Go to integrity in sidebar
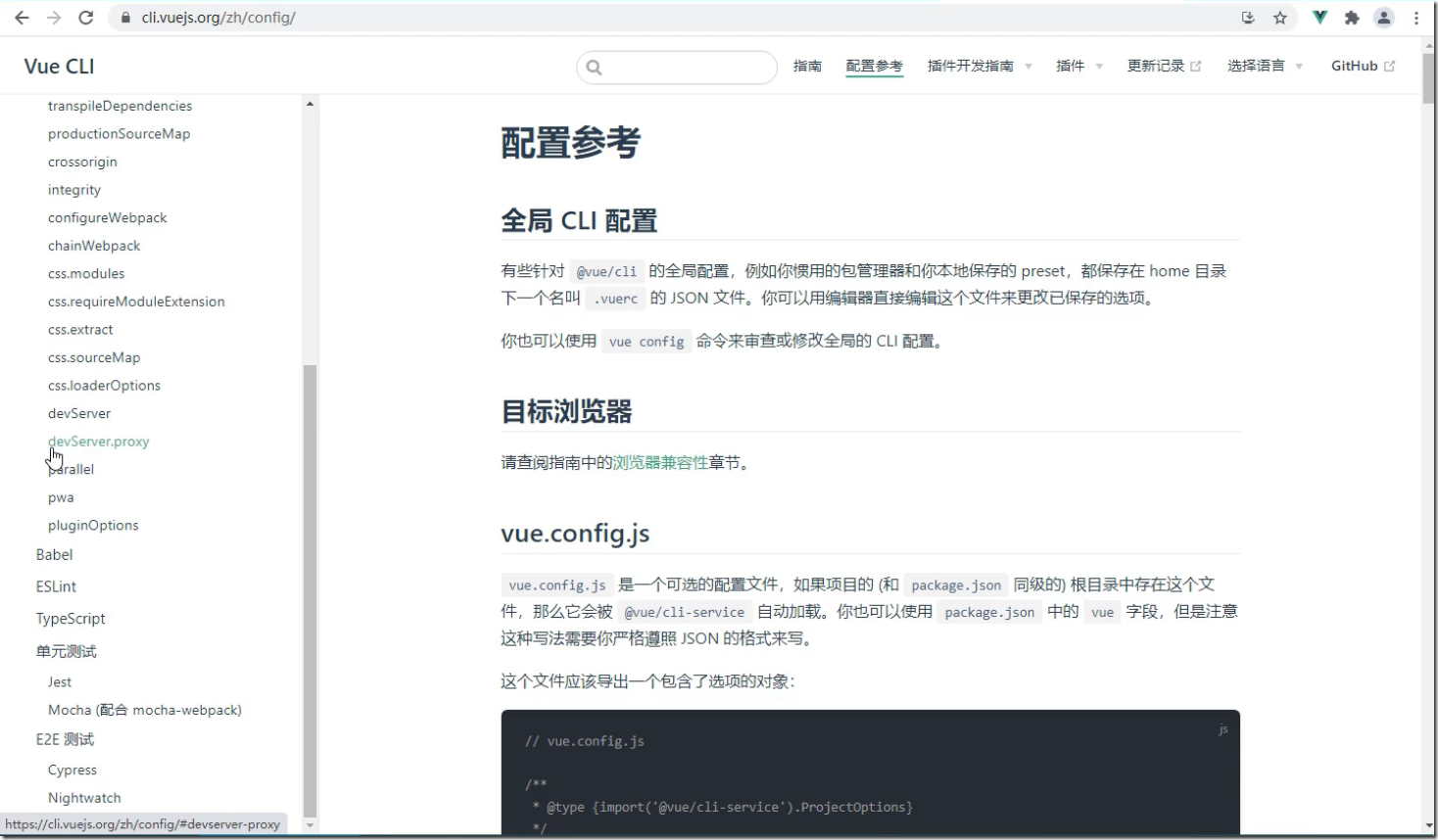This screenshot has width=1438, height=840. [74, 190]
